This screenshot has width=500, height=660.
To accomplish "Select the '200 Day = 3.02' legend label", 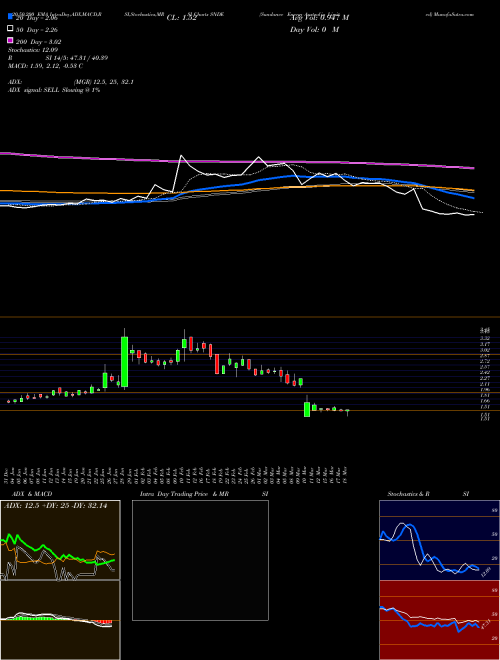I will click(39, 42).
